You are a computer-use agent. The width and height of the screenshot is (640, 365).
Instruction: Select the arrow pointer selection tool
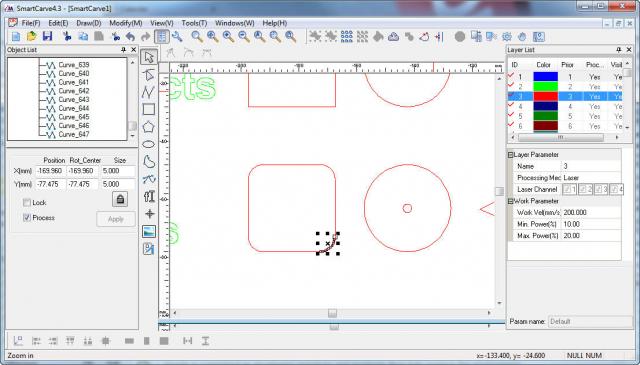149,57
